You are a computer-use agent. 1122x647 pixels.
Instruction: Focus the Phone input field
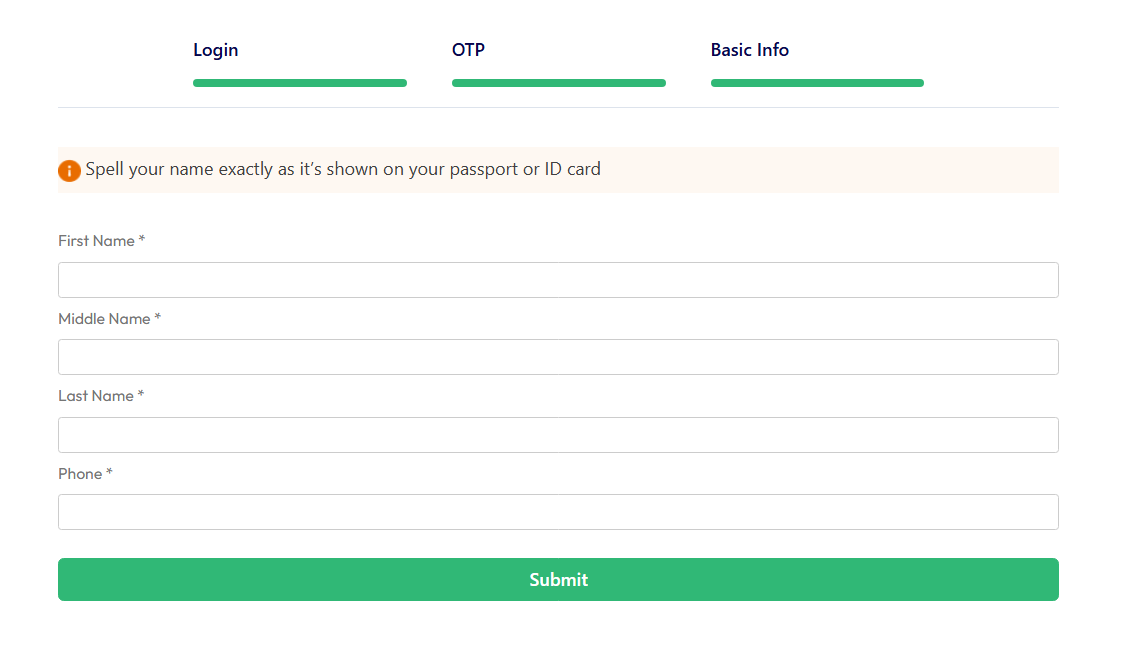(558, 512)
